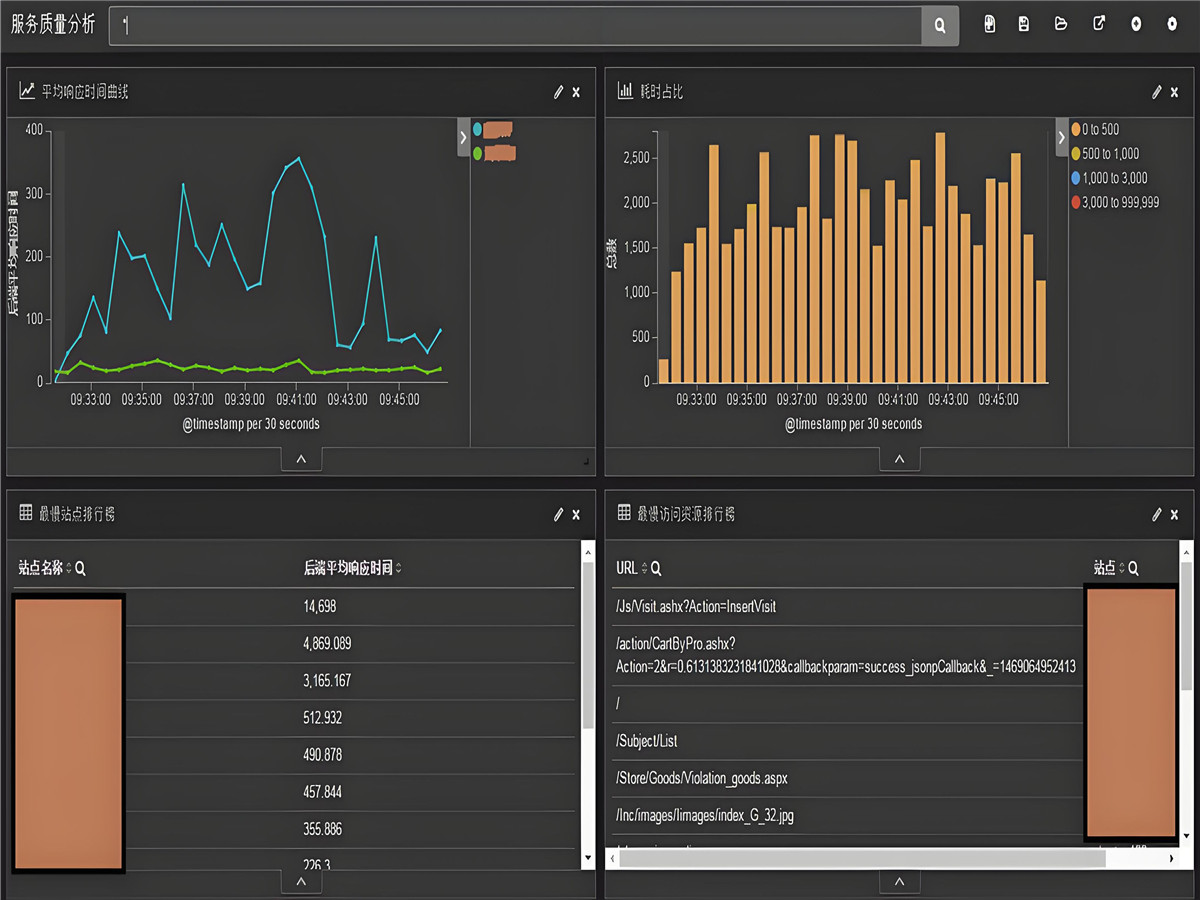Remove the 最慢访问资源排行榜 panel
The image size is (1200, 900).
point(1175,514)
